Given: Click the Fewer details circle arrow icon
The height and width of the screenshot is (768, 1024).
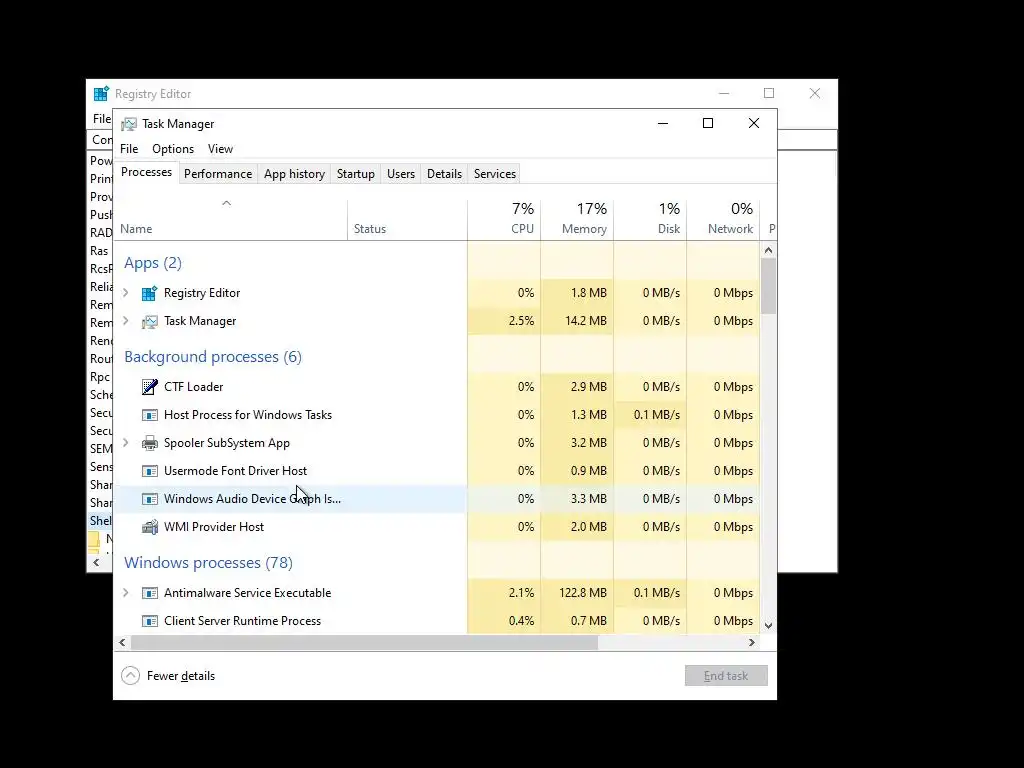Looking at the screenshot, I should (x=131, y=676).
